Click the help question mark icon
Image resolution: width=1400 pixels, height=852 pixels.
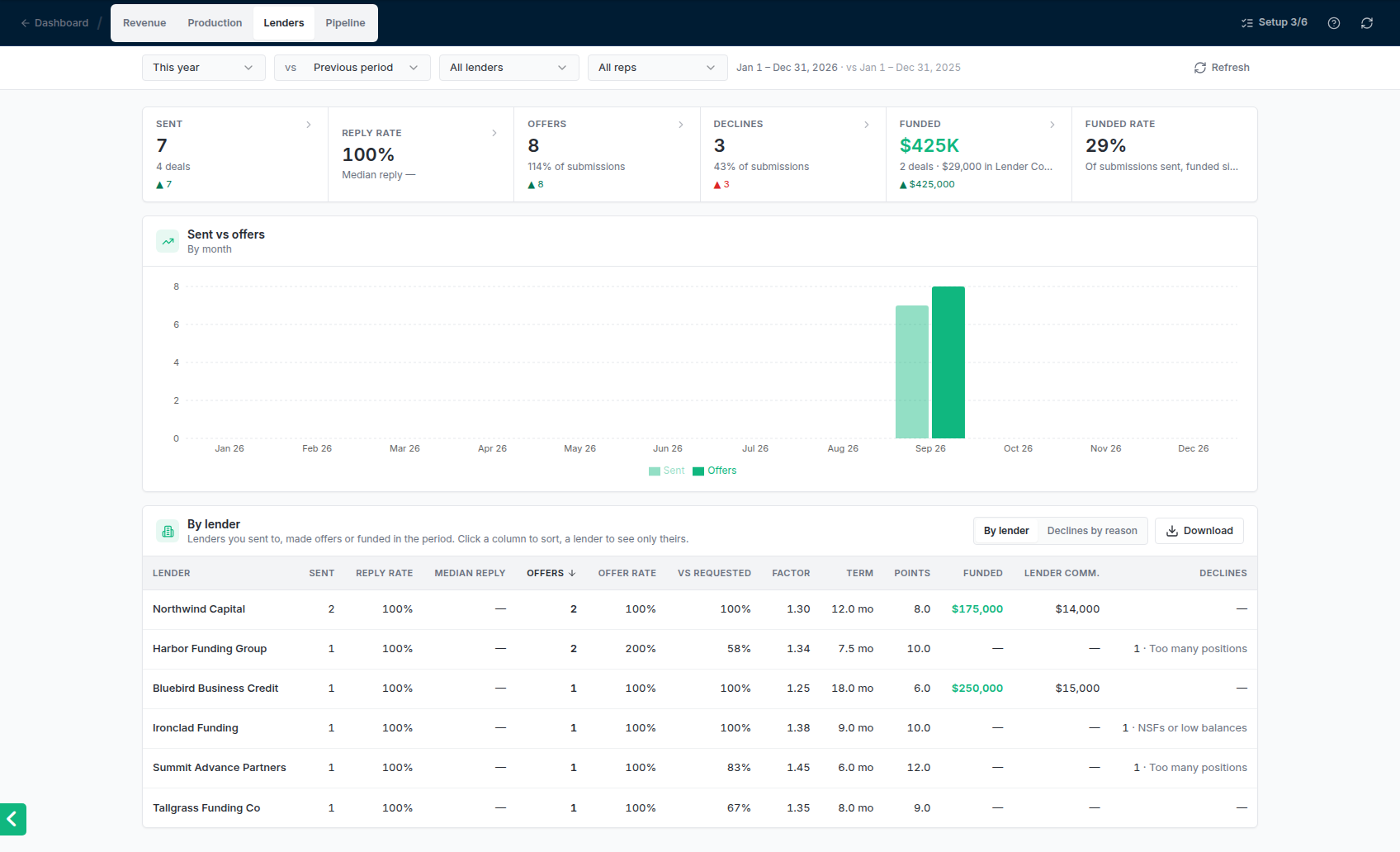pyautogui.click(x=1334, y=23)
